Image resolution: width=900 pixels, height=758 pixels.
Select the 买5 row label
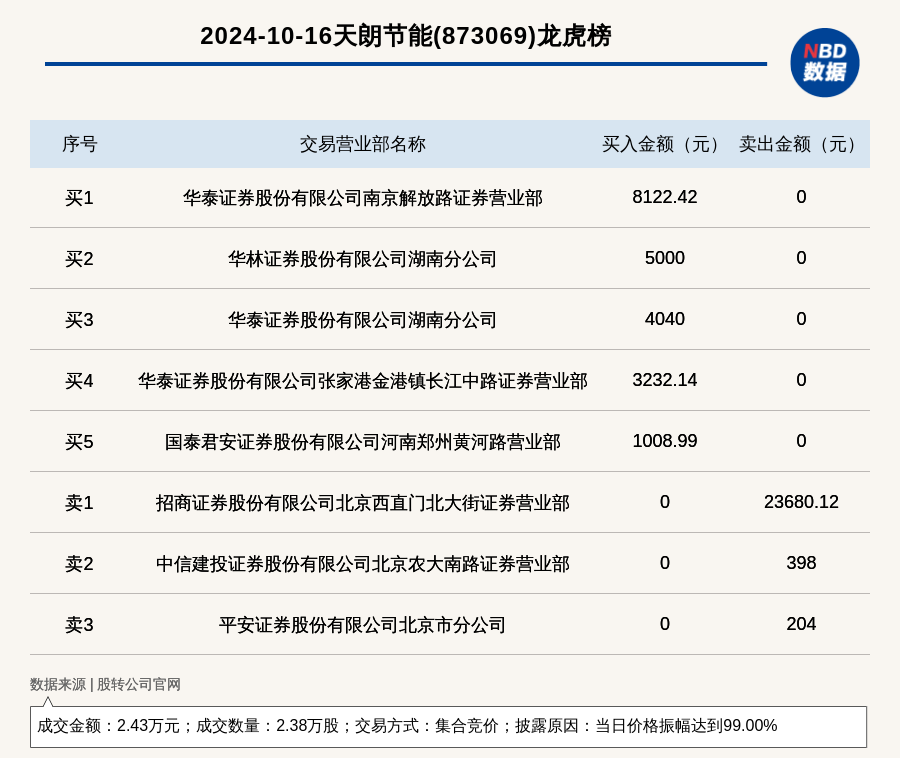(x=79, y=442)
